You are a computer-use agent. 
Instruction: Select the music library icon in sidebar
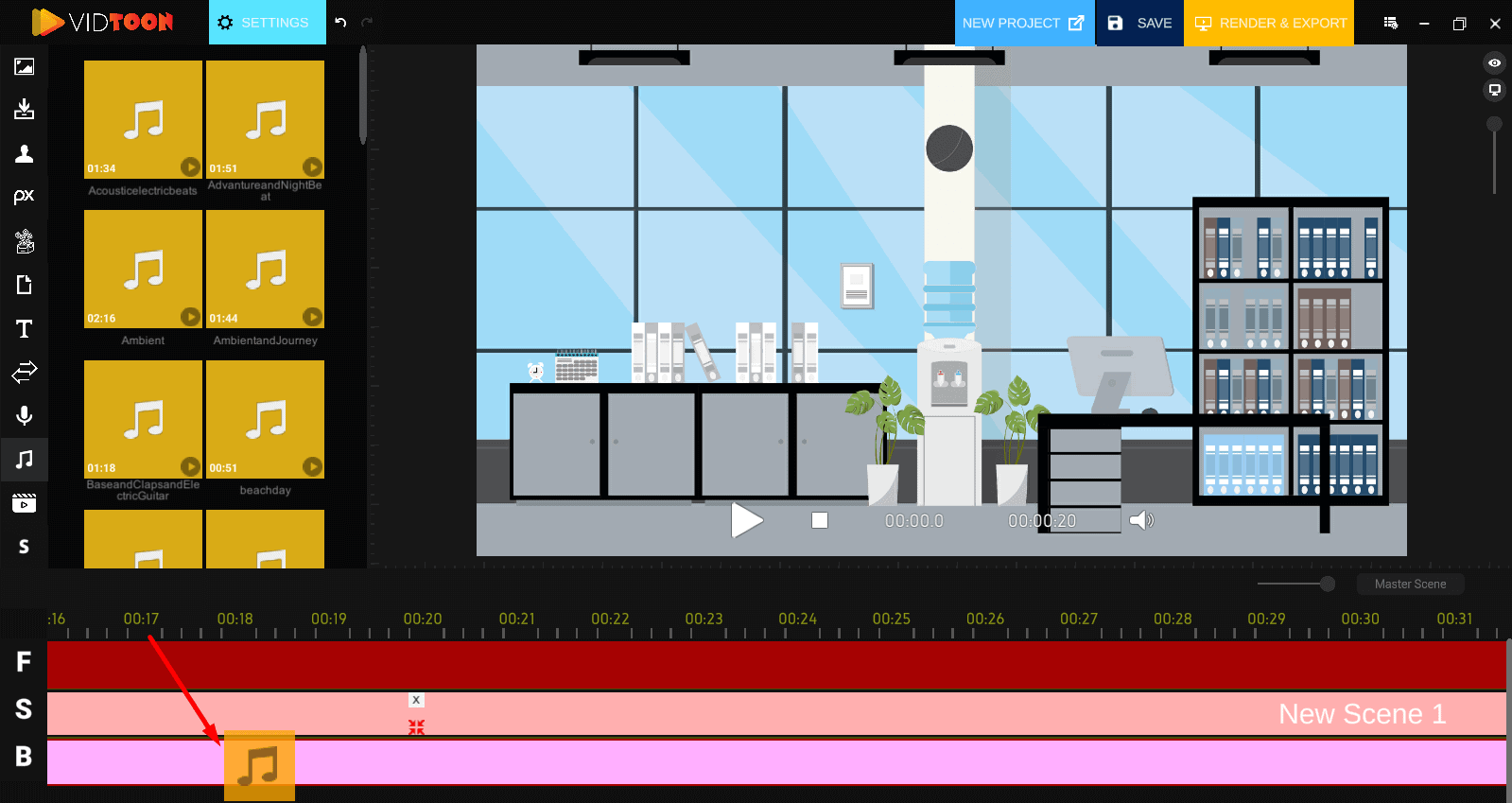click(x=24, y=459)
